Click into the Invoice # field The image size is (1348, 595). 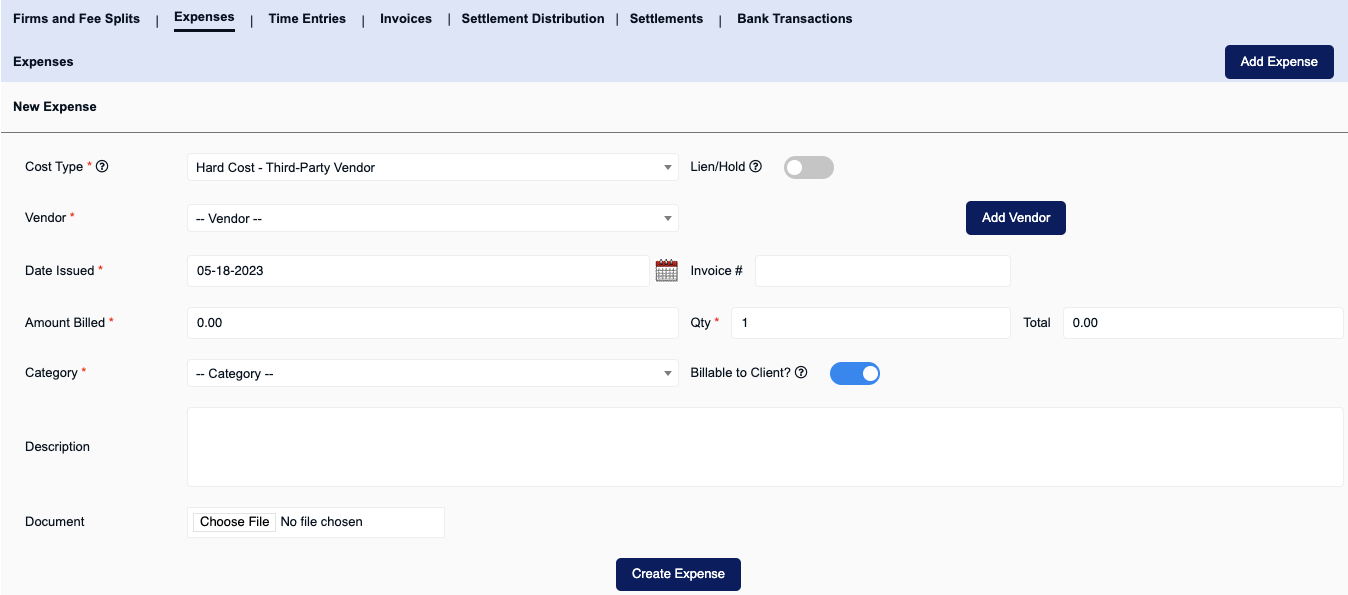pyautogui.click(x=883, y=271)
